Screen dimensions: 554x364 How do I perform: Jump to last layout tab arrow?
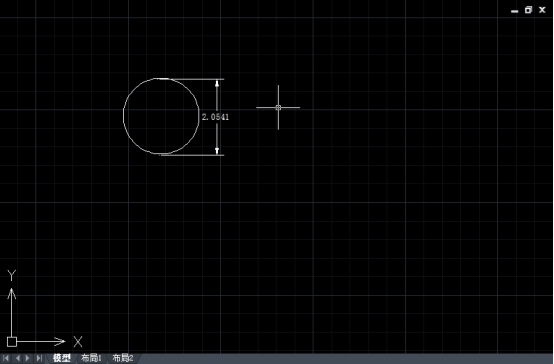pyautogui.click(x=39, y=358)
